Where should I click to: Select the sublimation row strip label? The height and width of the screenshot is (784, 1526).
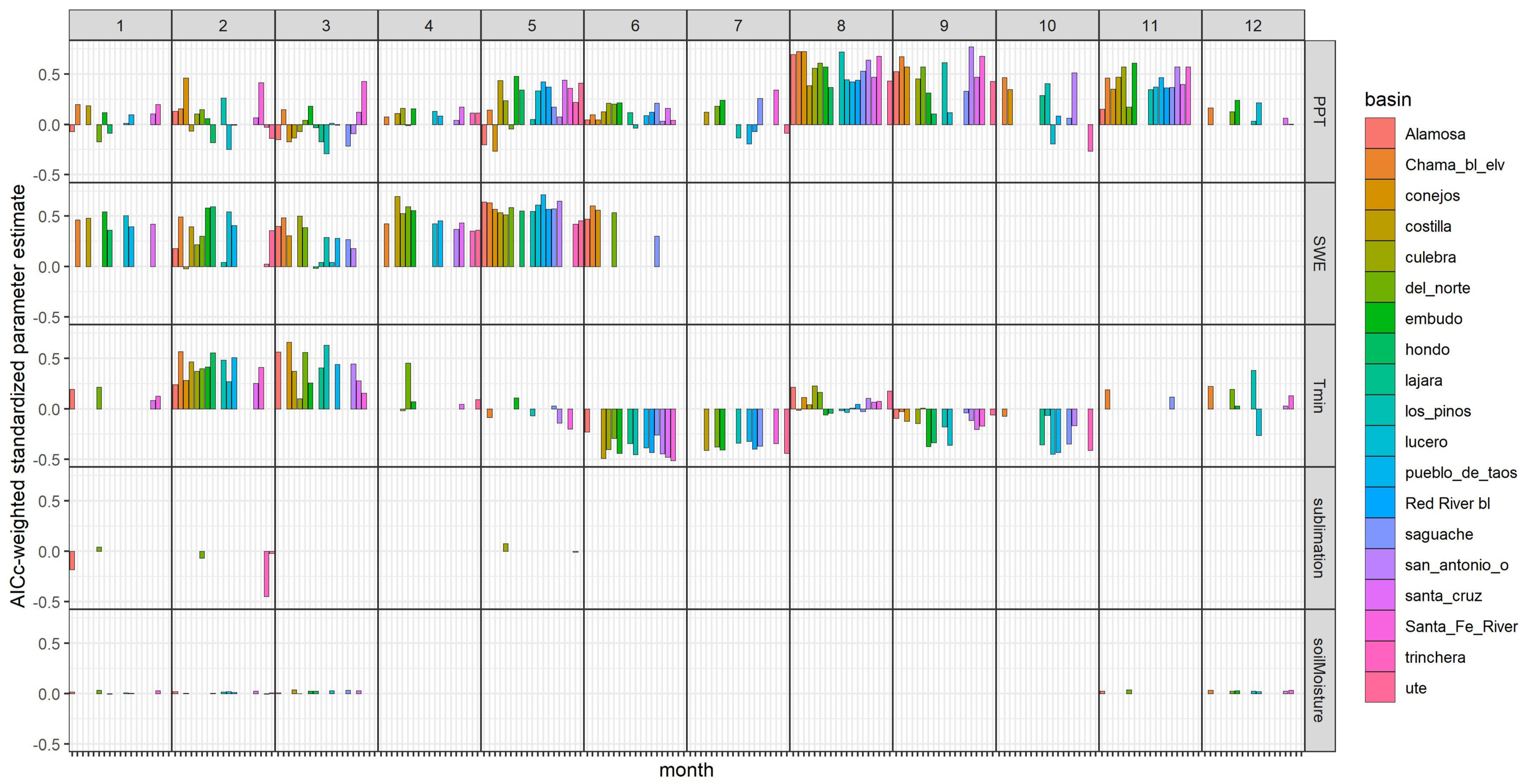click(1319, 538)
